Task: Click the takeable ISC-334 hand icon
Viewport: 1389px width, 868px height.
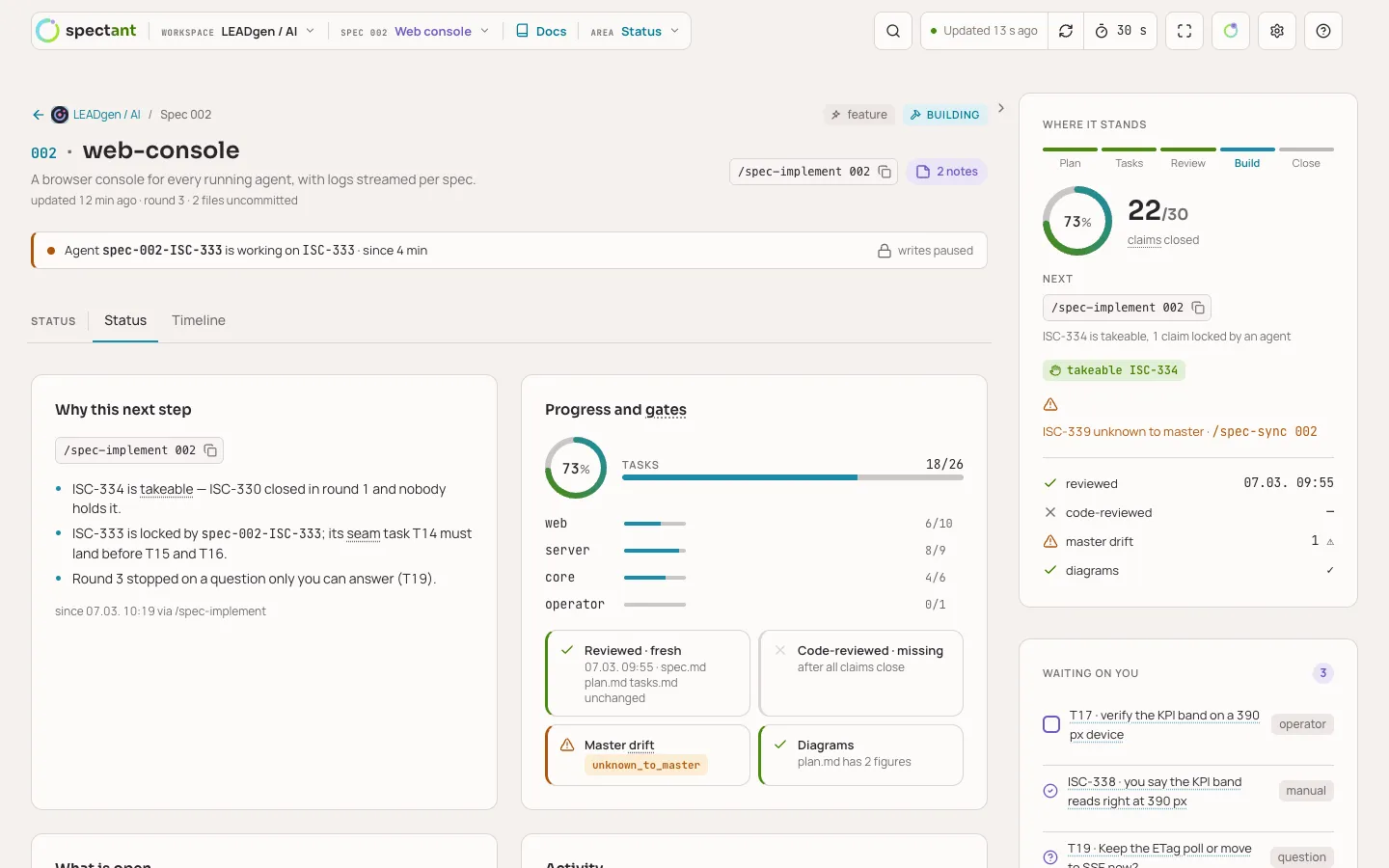Action: [1055, 370]
